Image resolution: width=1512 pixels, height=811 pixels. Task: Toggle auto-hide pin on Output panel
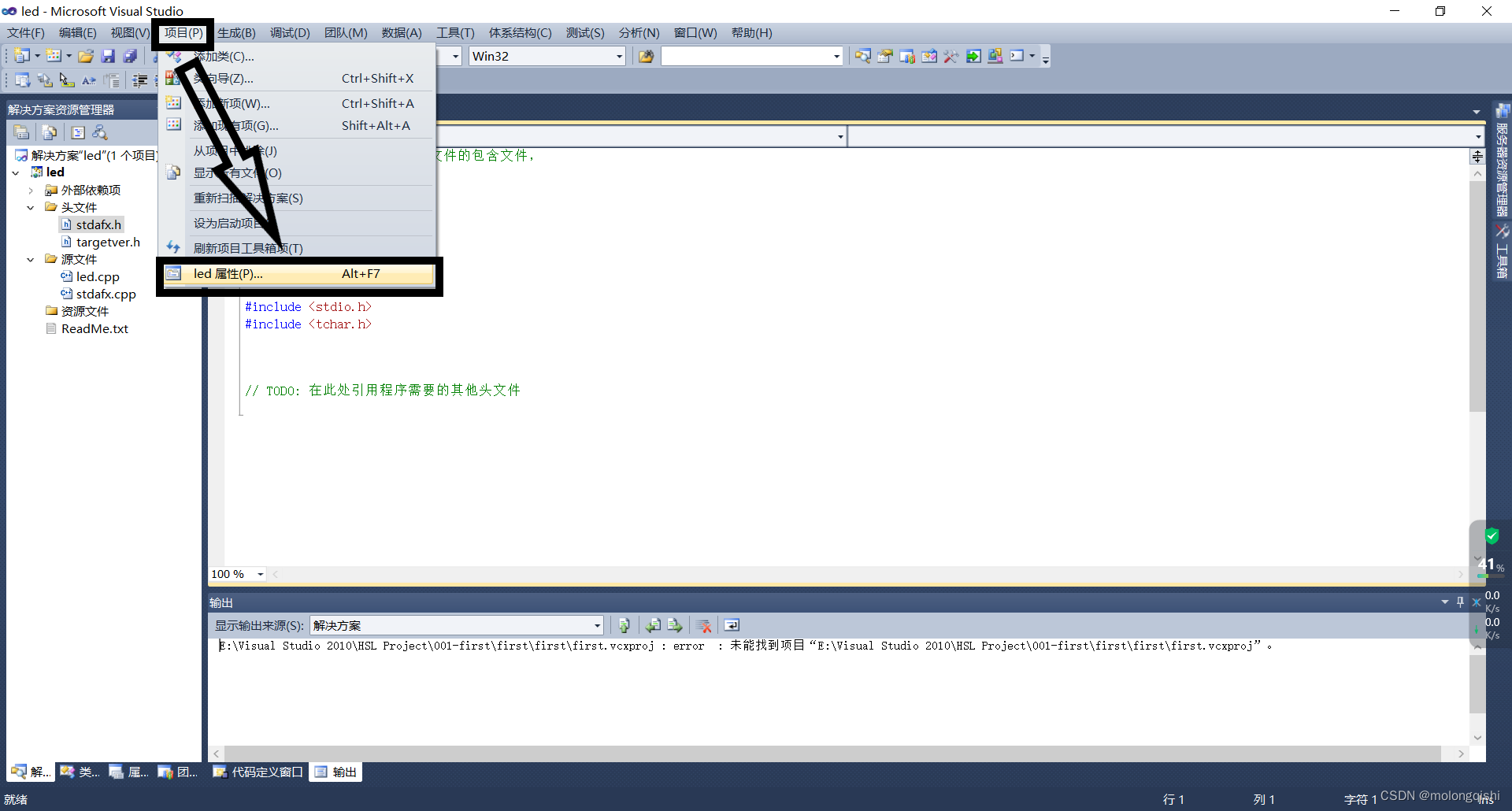1460,602
